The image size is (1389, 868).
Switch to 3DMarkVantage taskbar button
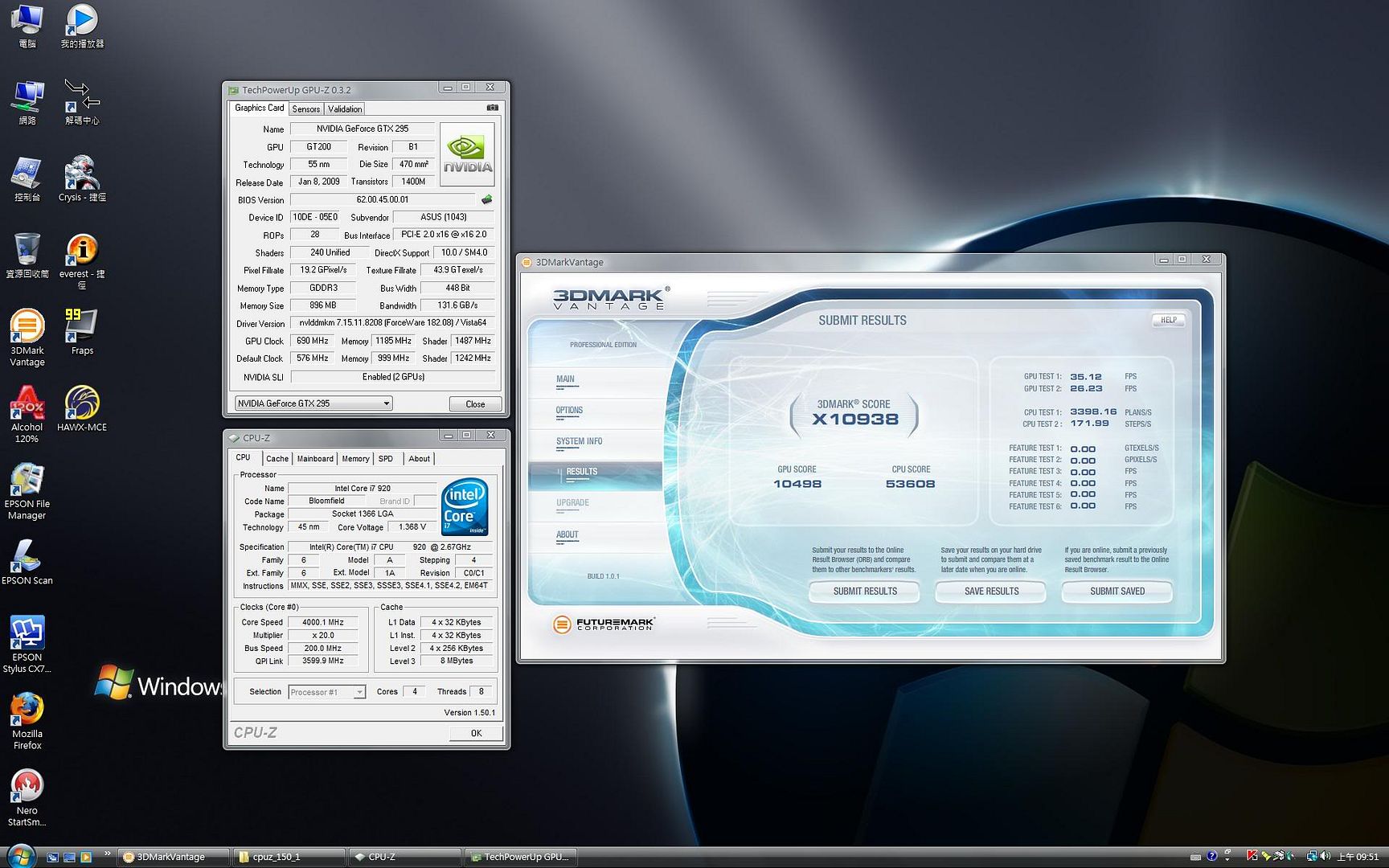pyautogui.click(x=173, y=857)
